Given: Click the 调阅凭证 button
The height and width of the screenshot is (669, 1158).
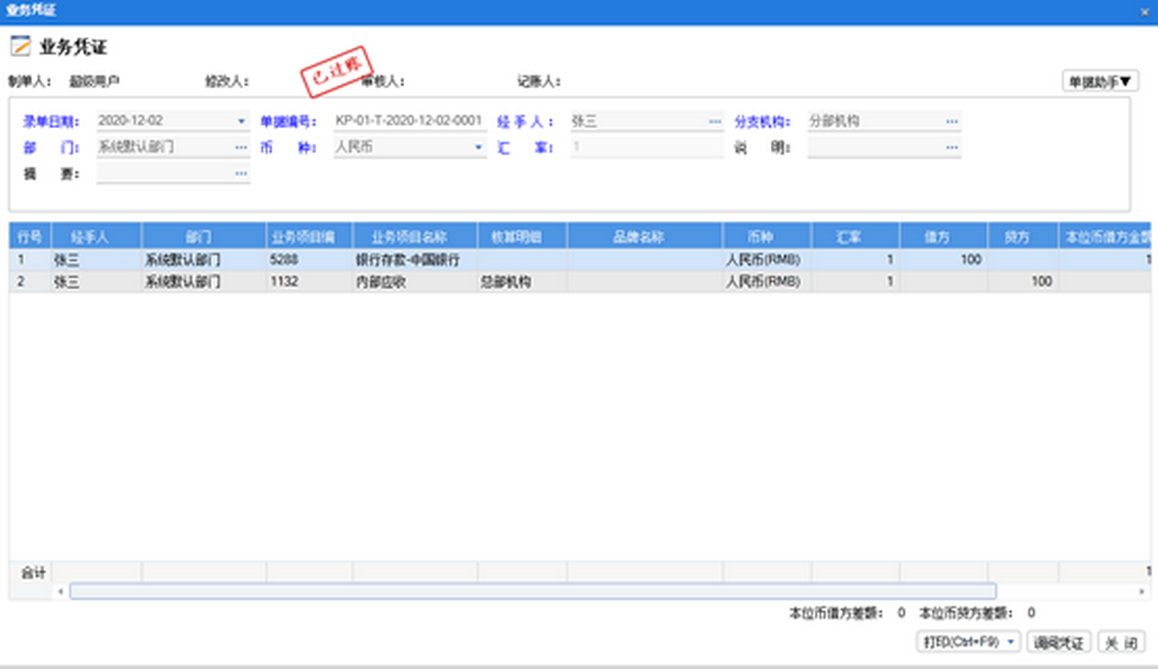Looking at the screenshot, I should pos(1058,642).
